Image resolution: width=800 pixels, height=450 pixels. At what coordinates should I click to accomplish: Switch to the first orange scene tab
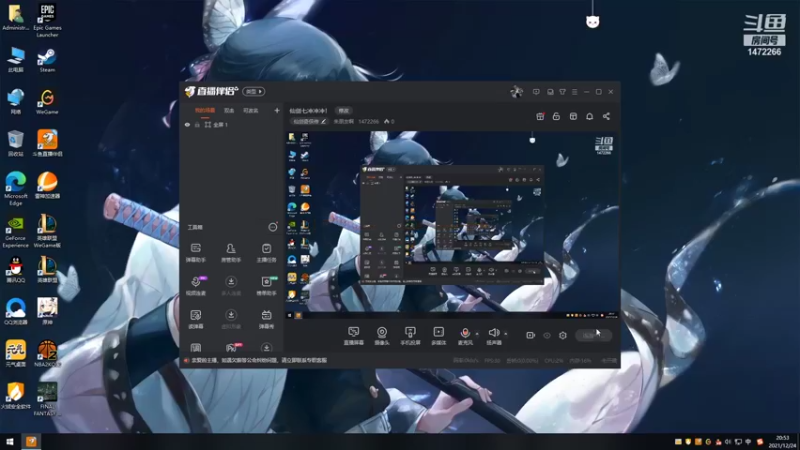[205, 110]
